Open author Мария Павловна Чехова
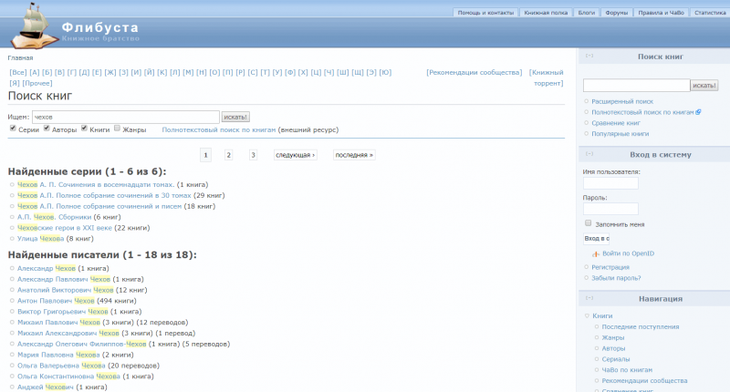730x392 pixels. (x=59, y=355)
